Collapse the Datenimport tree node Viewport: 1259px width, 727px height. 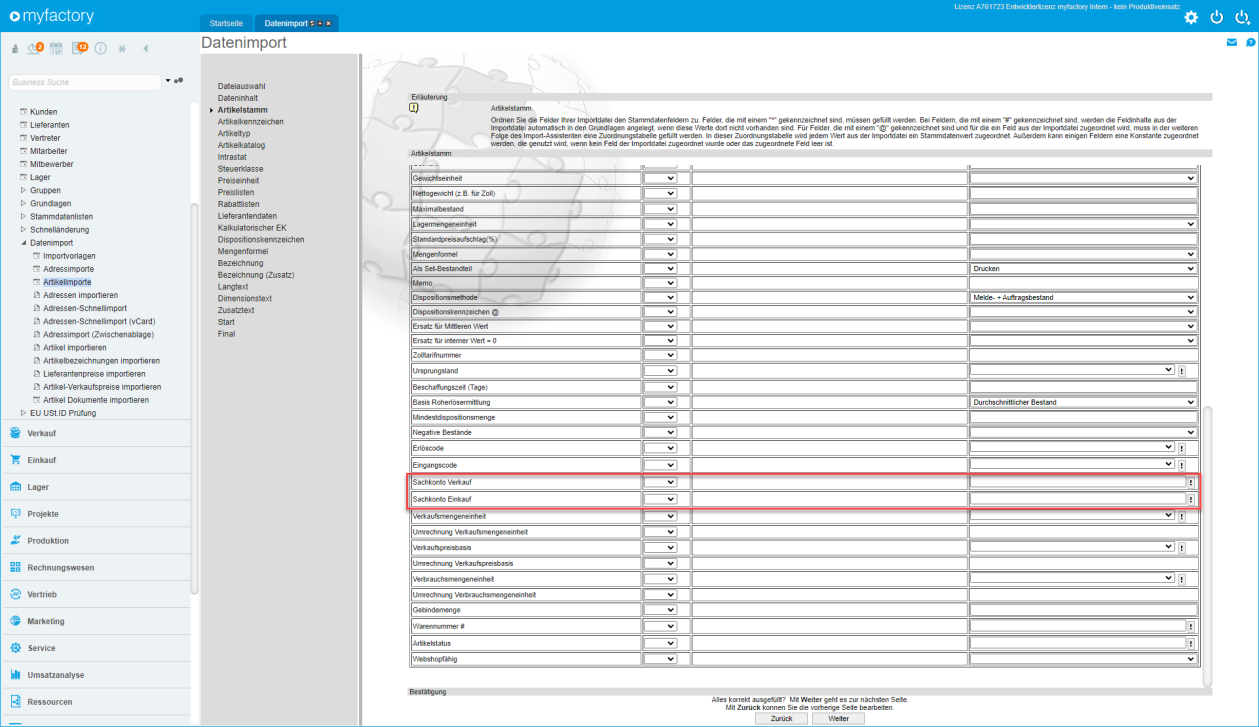pos(23,242)
